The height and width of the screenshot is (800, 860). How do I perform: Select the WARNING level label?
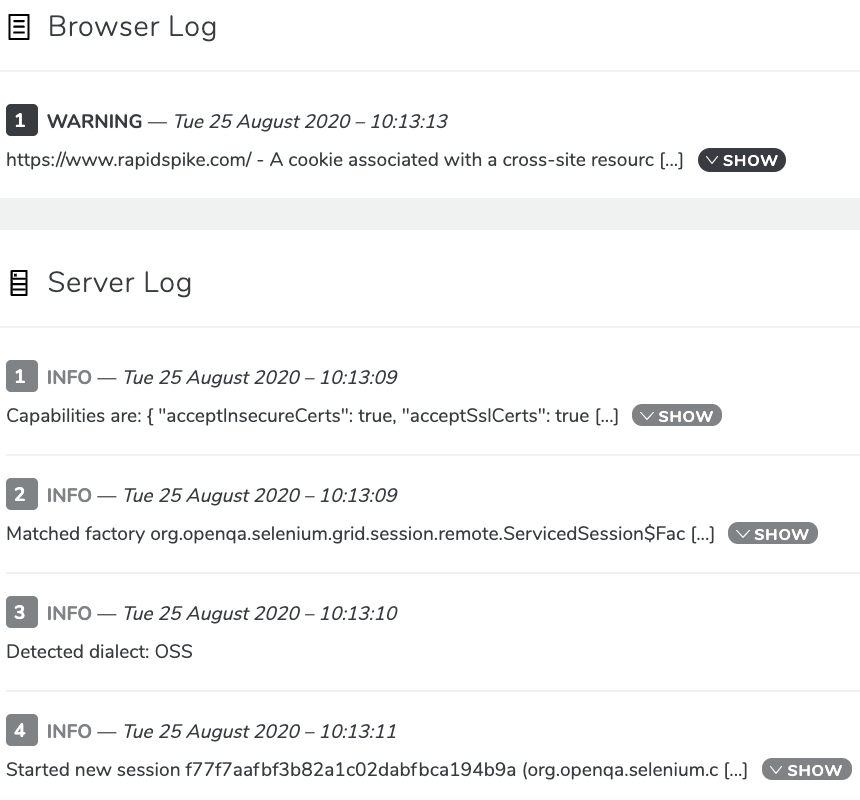coord(94,121)
